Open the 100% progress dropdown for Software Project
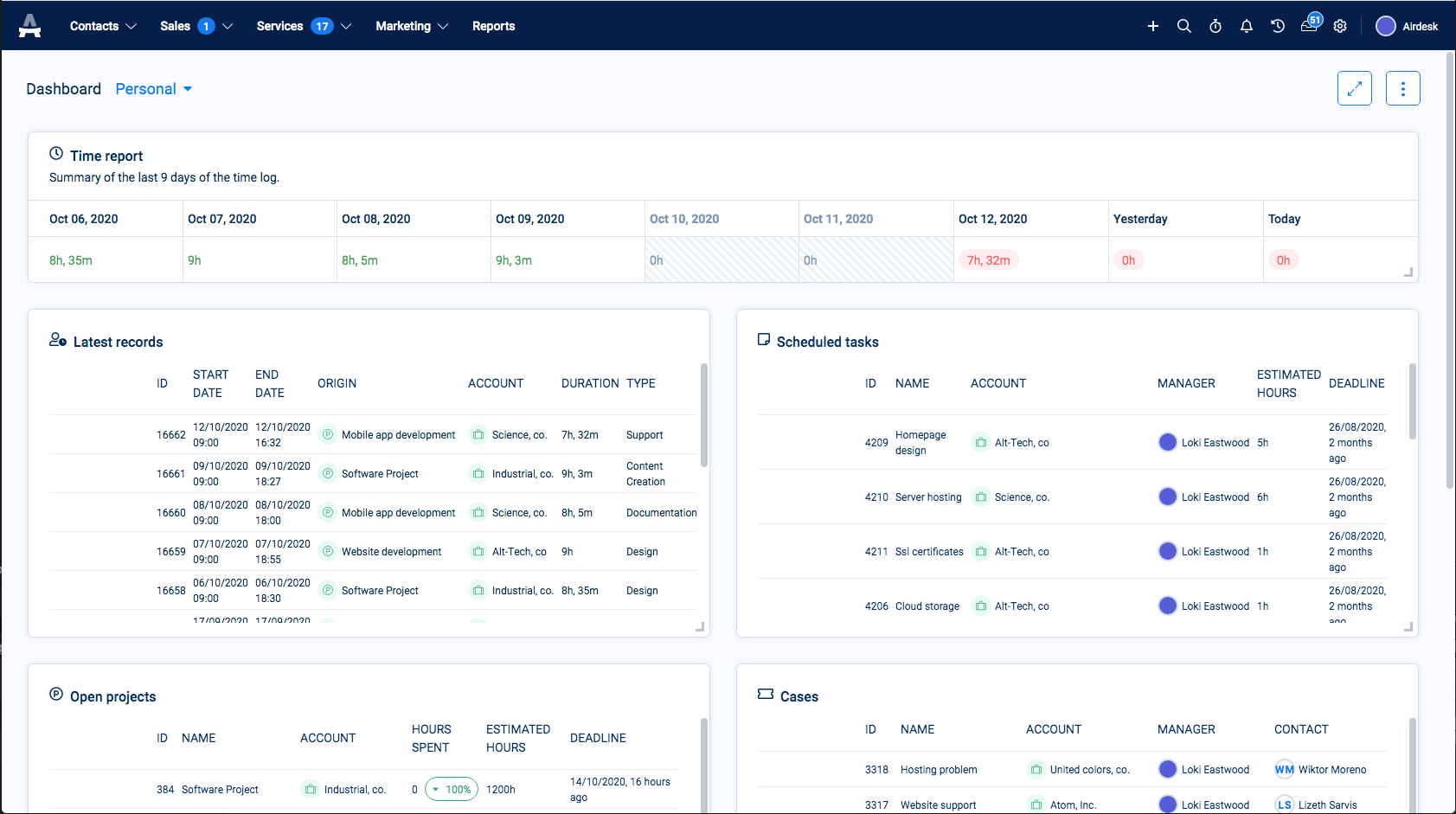1456x814 pixels. pyautogui.click(x=452, y=789)
